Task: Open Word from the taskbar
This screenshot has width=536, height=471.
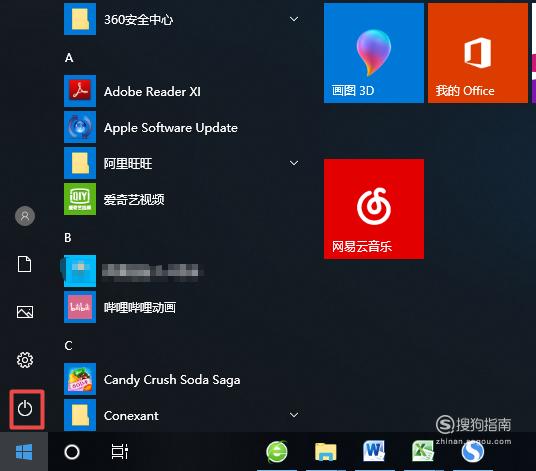Action: tap(374, 451)
